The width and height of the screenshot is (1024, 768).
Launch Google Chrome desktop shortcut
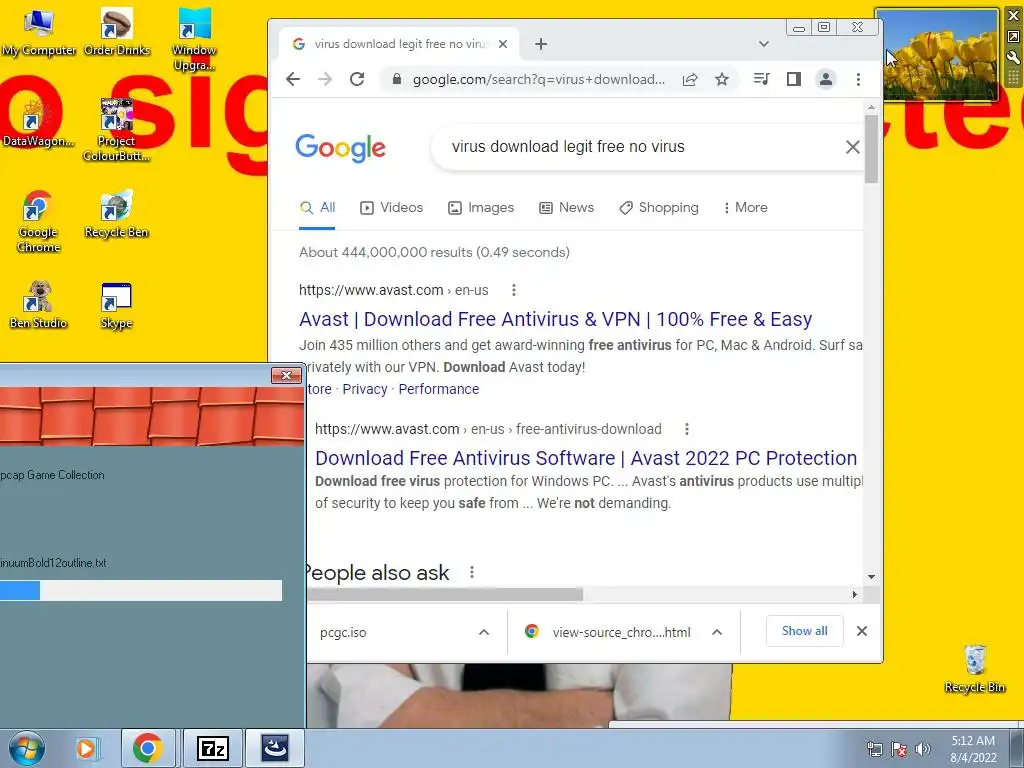click(38, 221)
